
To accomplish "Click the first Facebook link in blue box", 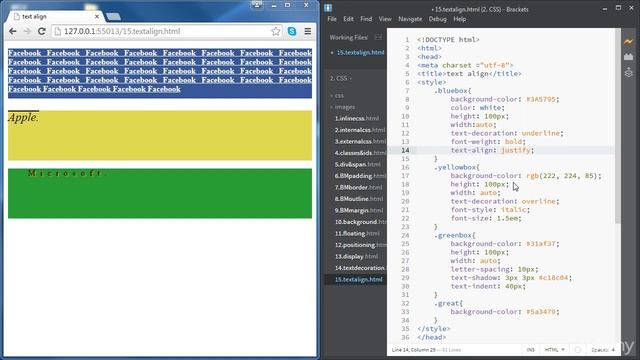I will pos(24,53).
